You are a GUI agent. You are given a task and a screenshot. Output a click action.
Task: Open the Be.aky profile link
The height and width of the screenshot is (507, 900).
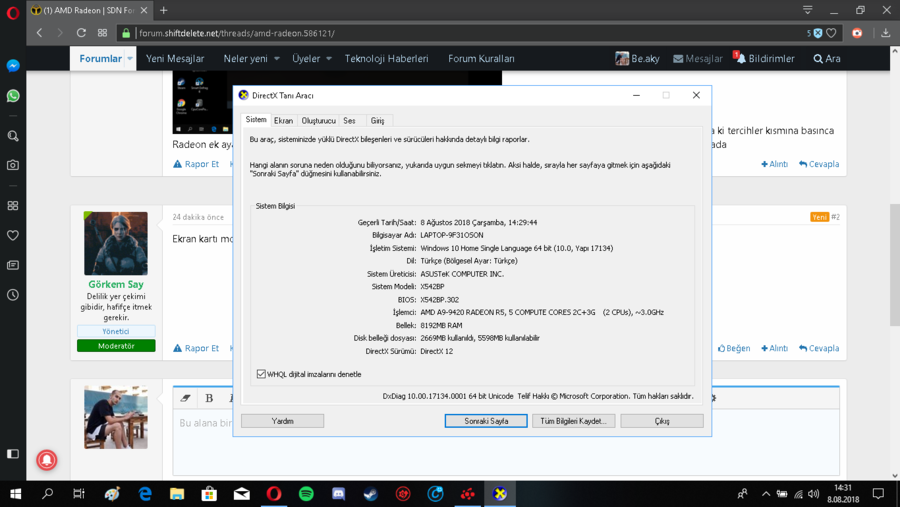click(637, 59)
